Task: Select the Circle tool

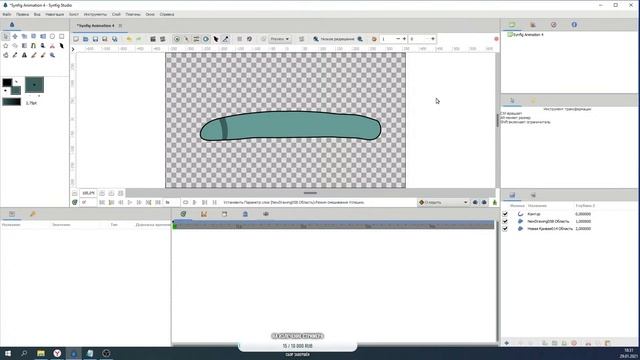Action: [52, 36]
